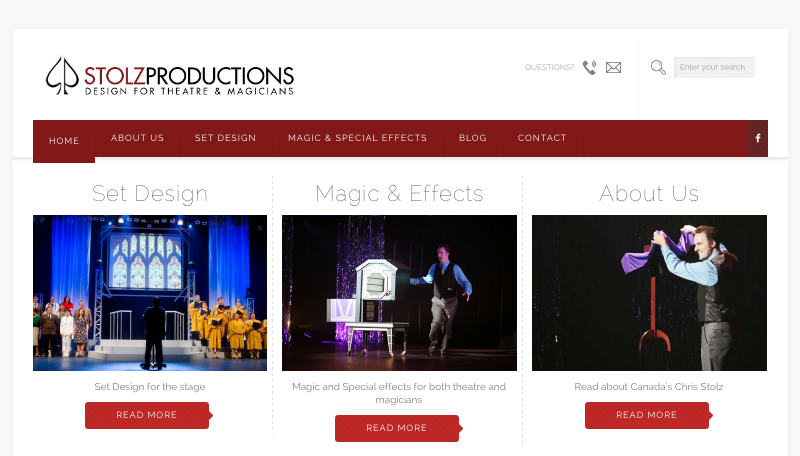Image resolution: width=800 pixels, height=456 pixels.
Task: Click Read More under Magic & Effects
Action: 397,428
